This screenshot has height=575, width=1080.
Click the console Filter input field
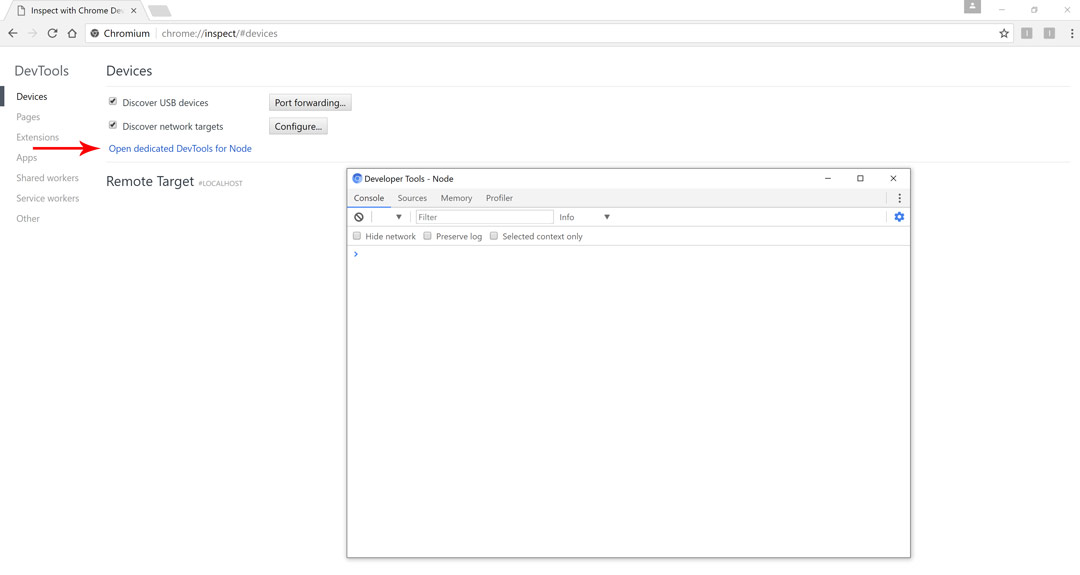484,217
